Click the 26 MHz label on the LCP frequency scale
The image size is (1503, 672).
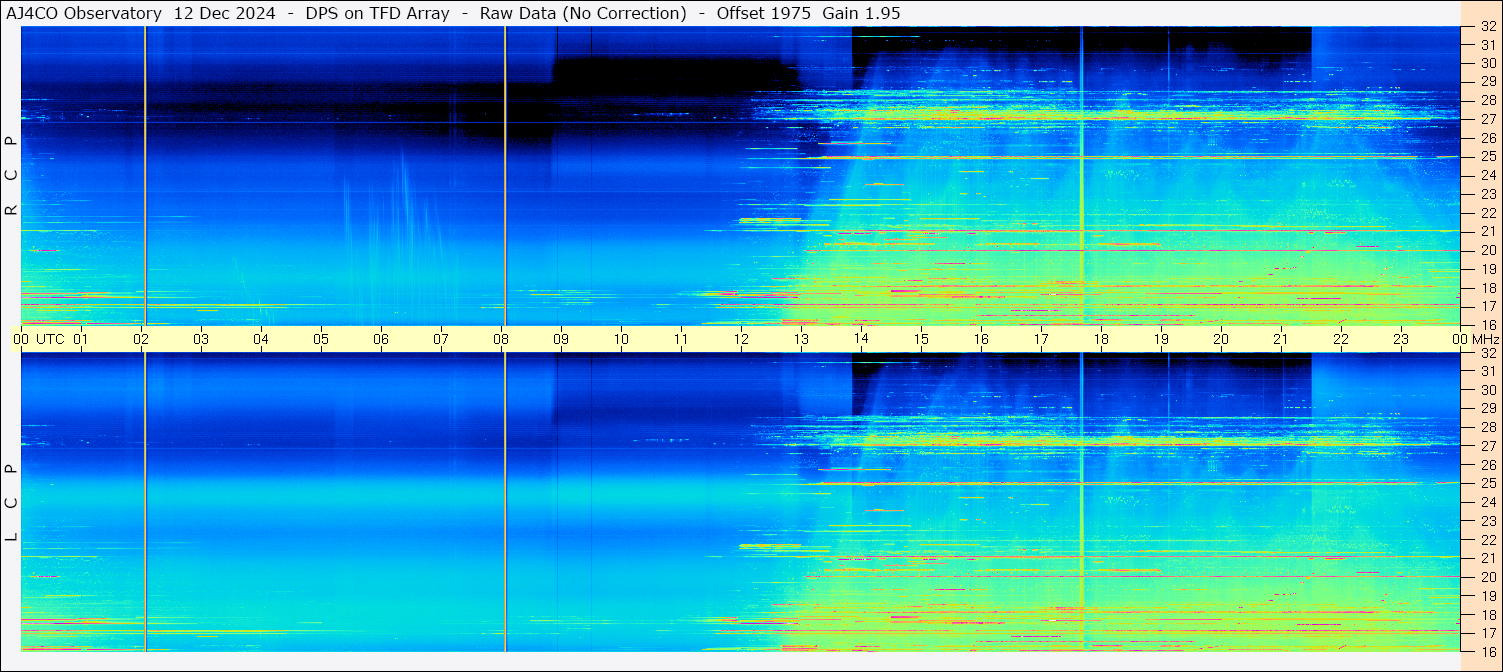(x=1488, y=465)
